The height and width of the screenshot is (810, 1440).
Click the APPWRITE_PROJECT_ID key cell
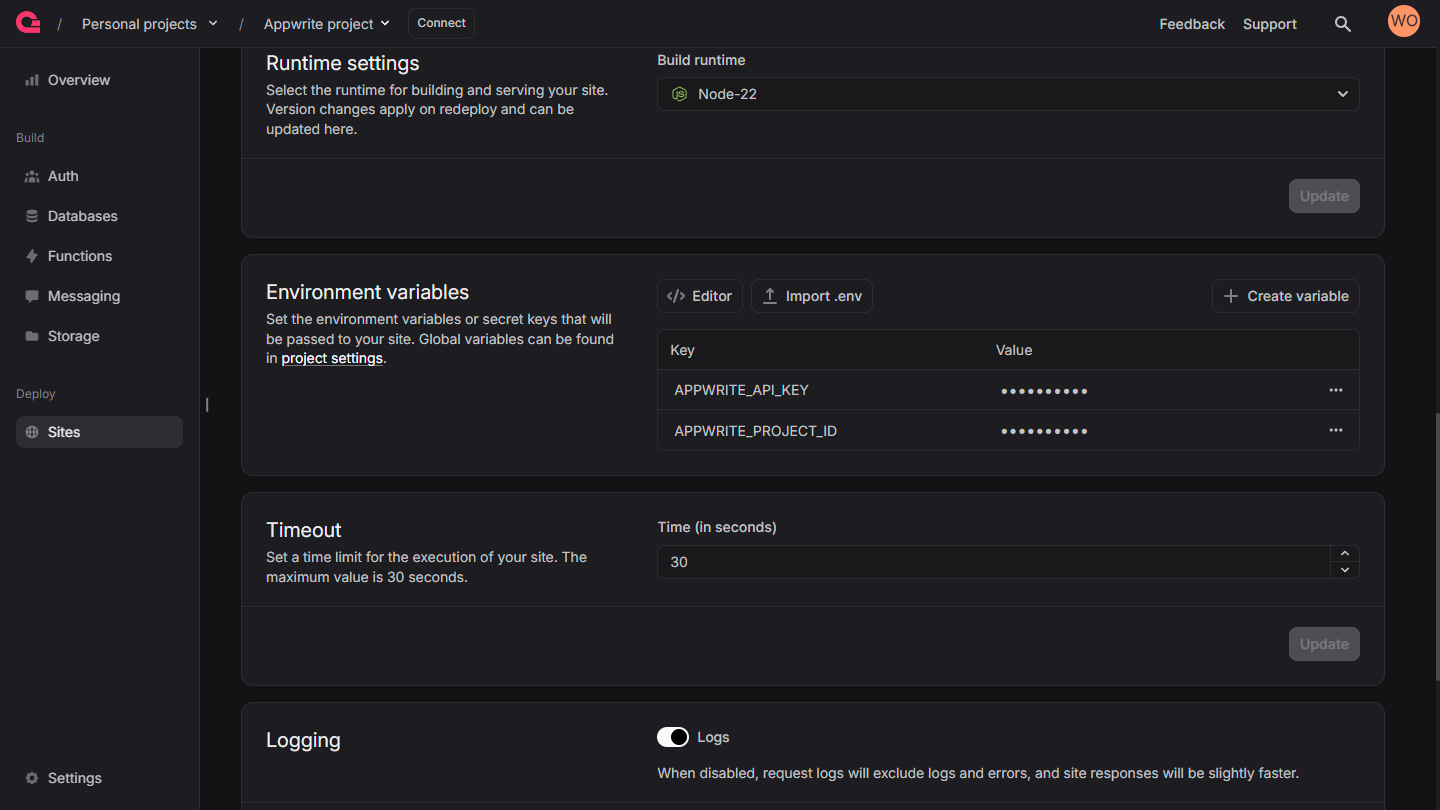pos(756,431)
